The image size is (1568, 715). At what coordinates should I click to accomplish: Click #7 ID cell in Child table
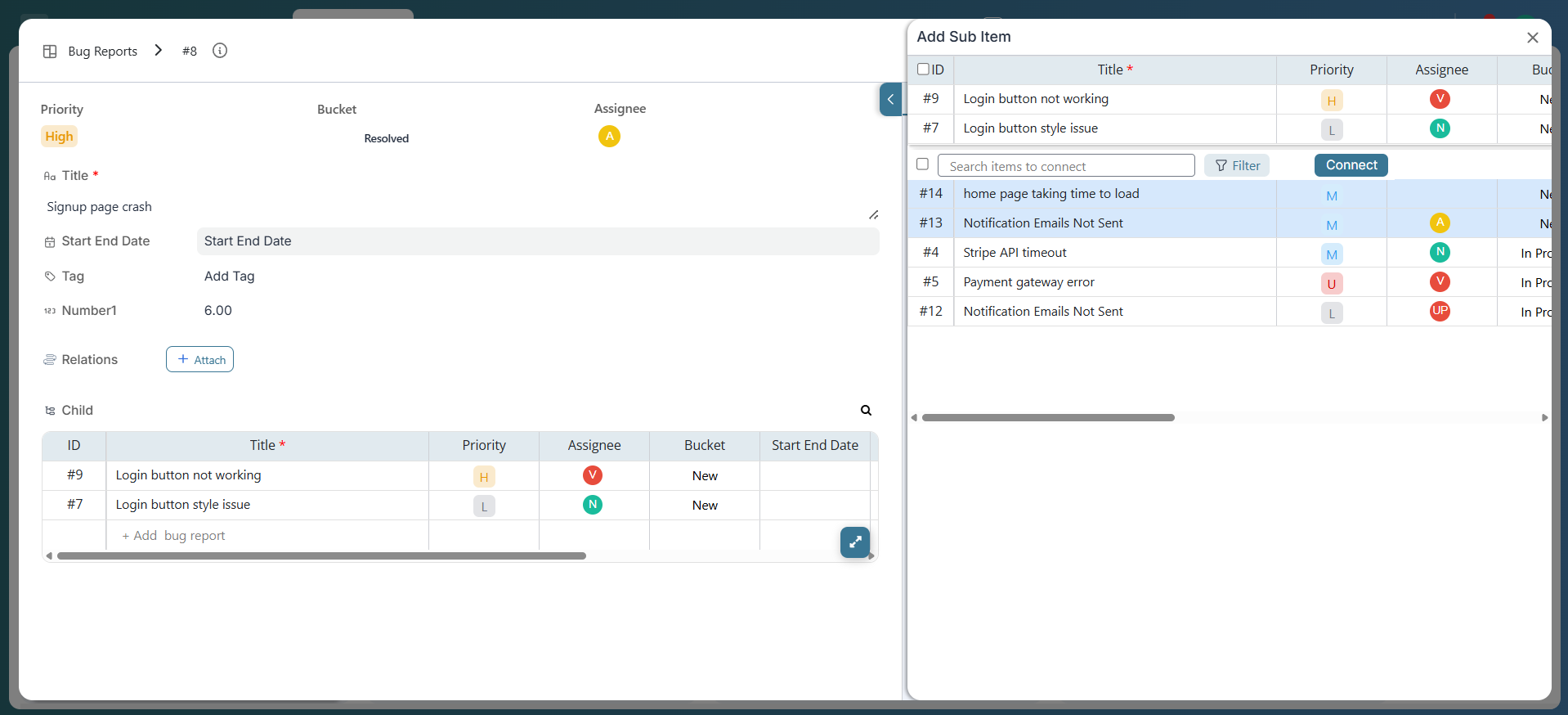(x=74, y=505)
